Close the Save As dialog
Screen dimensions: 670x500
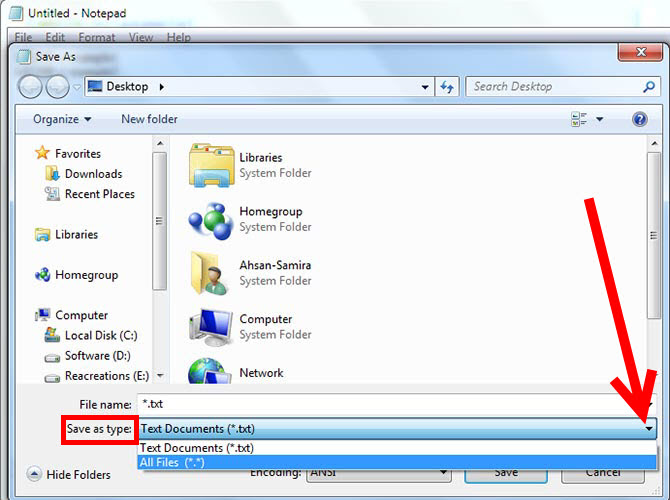[x=640, y=52]
